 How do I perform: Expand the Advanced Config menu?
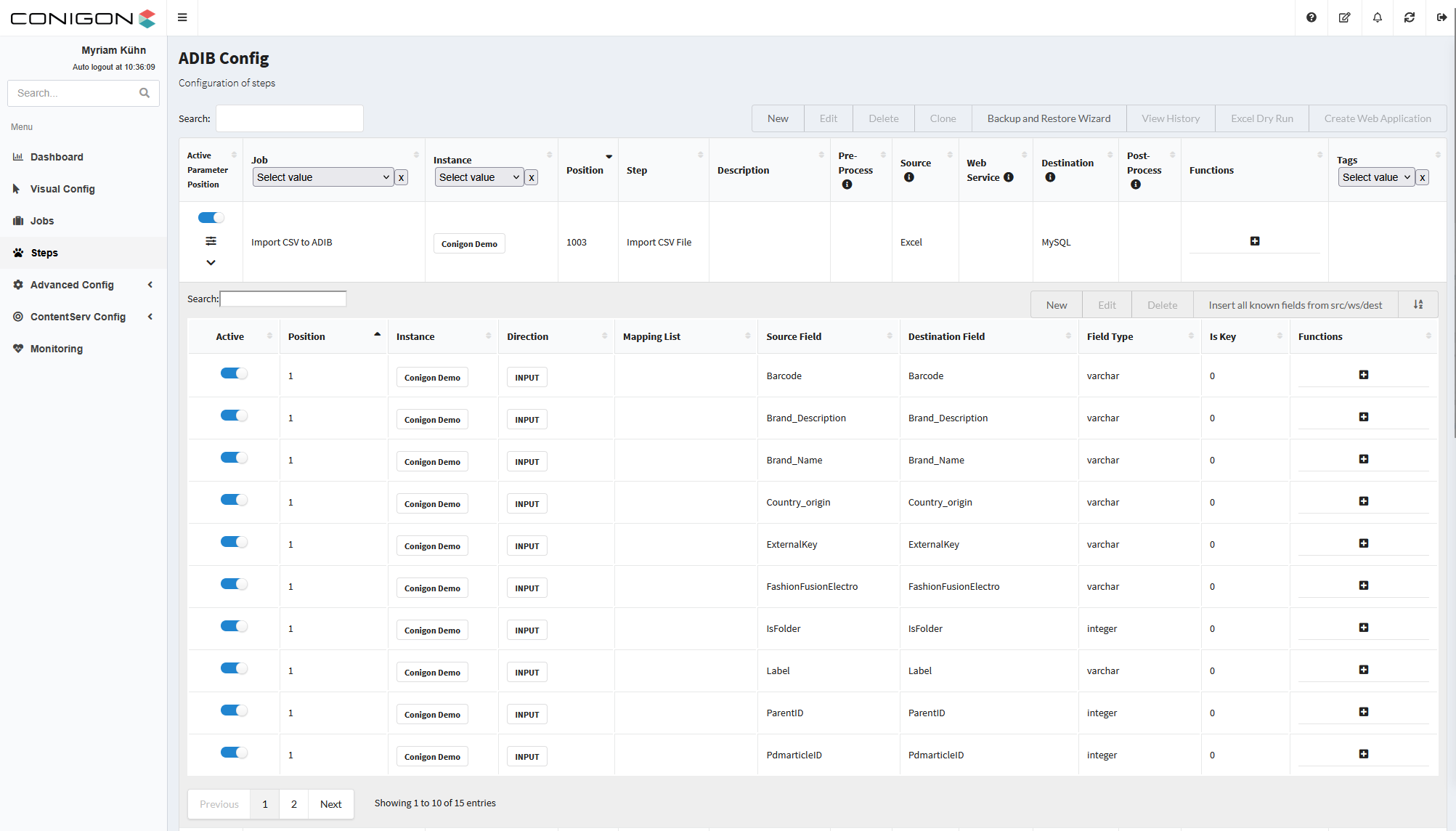[72, 285]
